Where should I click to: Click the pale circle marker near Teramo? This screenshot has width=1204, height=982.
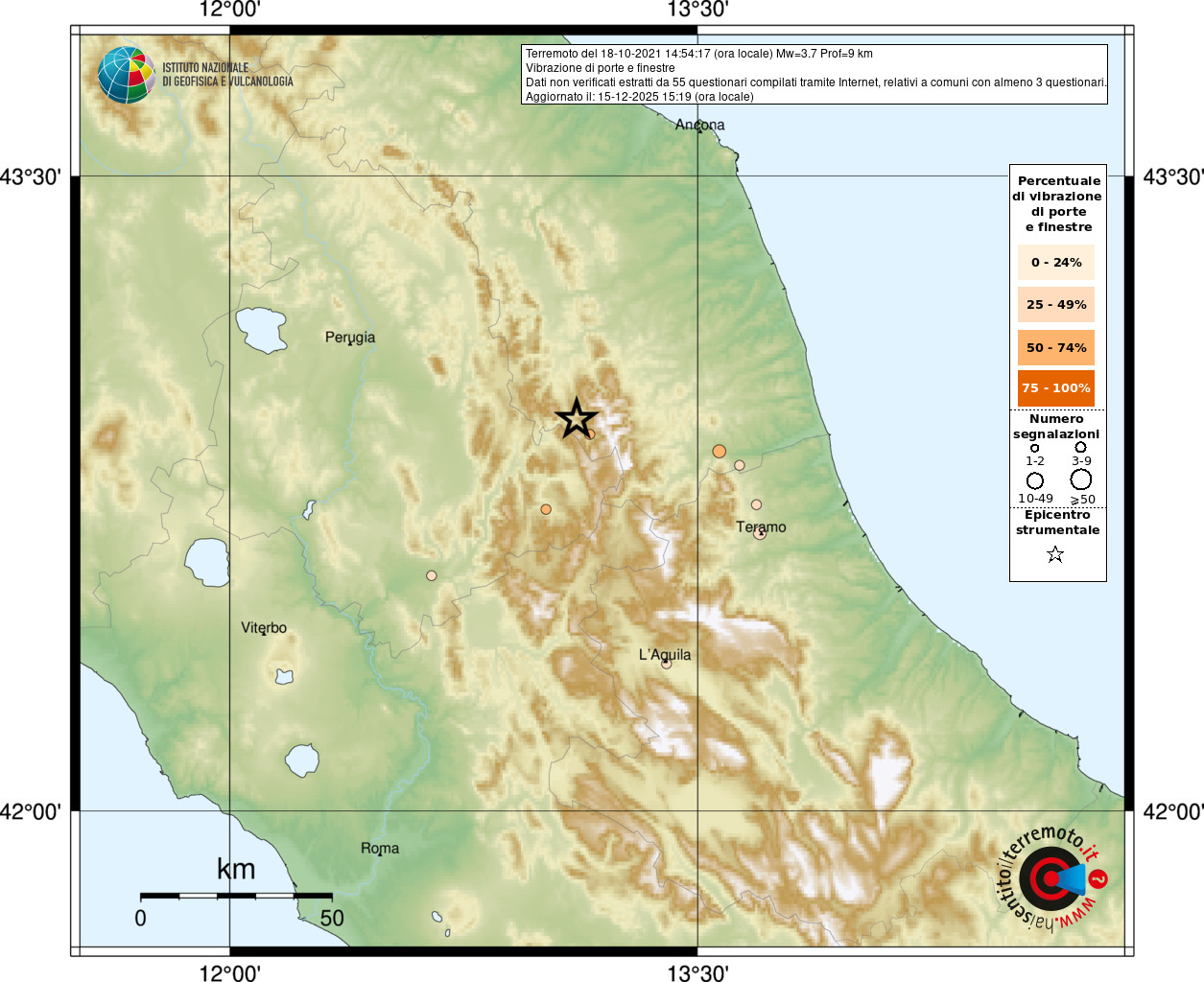[760, 533]
